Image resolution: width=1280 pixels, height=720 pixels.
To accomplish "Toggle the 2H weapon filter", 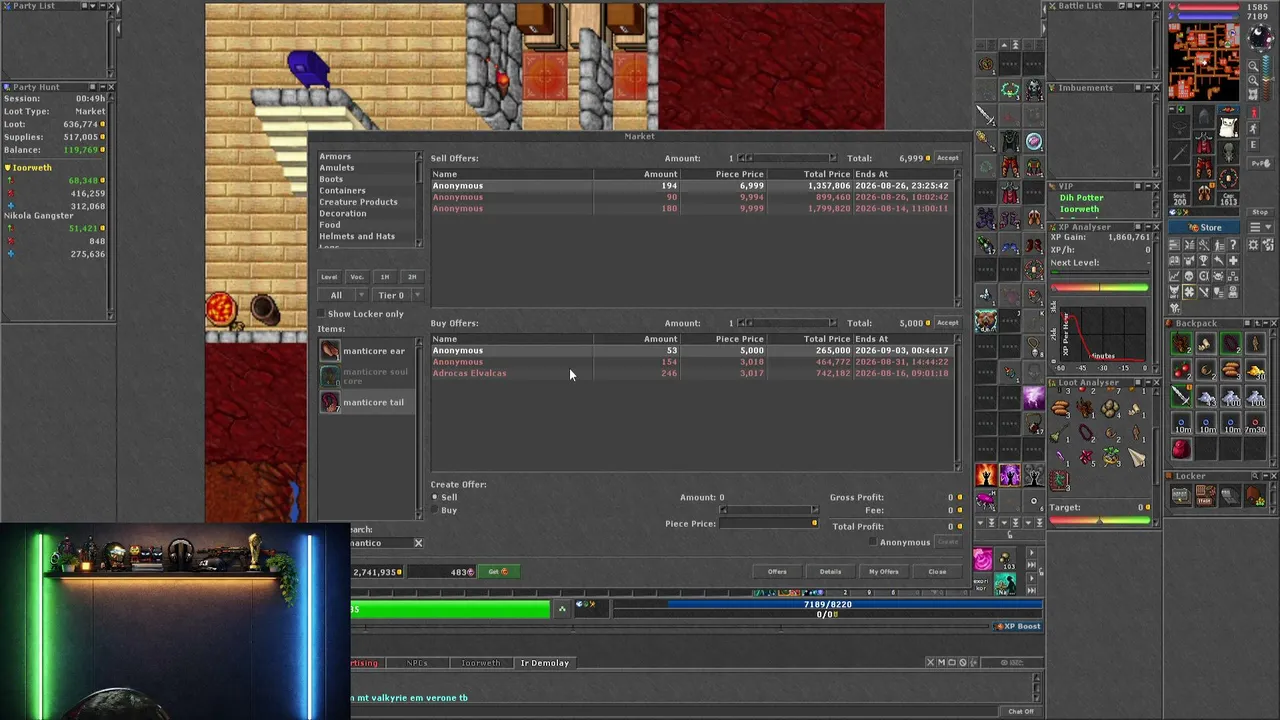I will (x=412, y=277).
